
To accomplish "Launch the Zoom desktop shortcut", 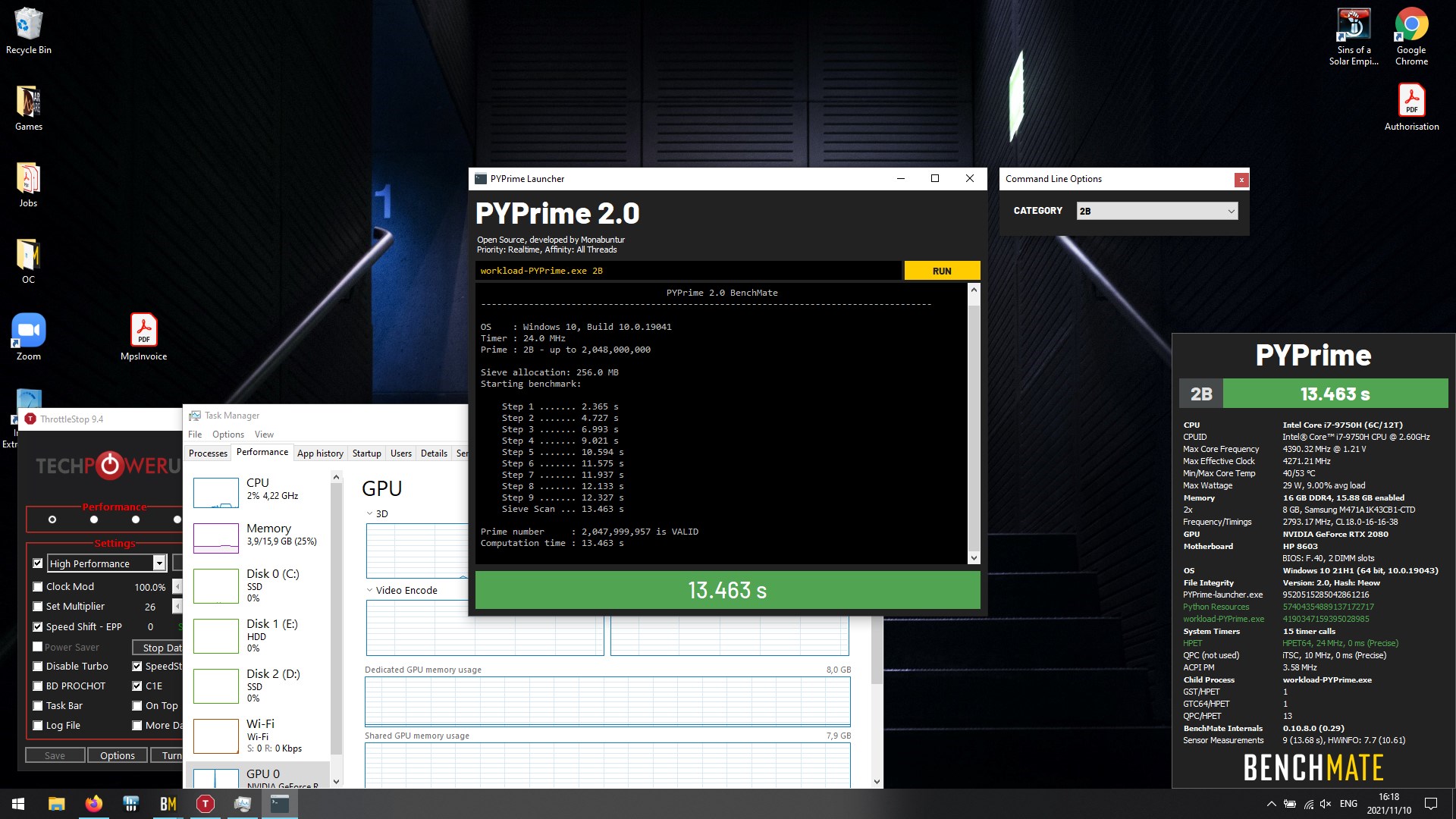I will tap(29, 337).
